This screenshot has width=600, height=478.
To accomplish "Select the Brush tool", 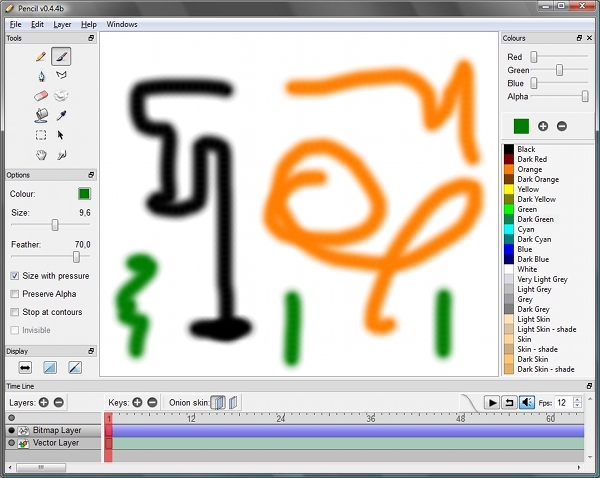I will point(61,57).
